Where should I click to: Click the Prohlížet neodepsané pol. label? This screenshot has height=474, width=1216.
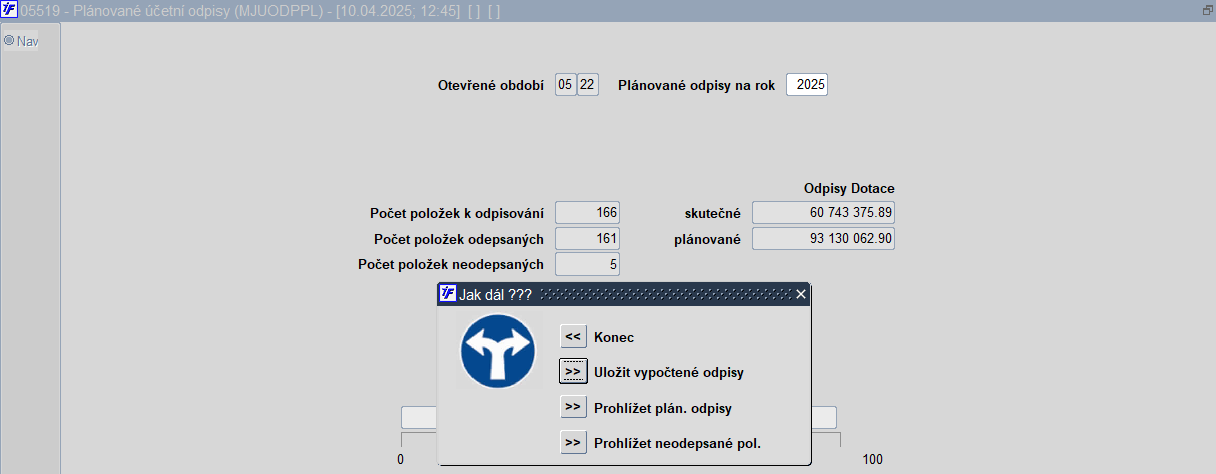tap(677, 443)
